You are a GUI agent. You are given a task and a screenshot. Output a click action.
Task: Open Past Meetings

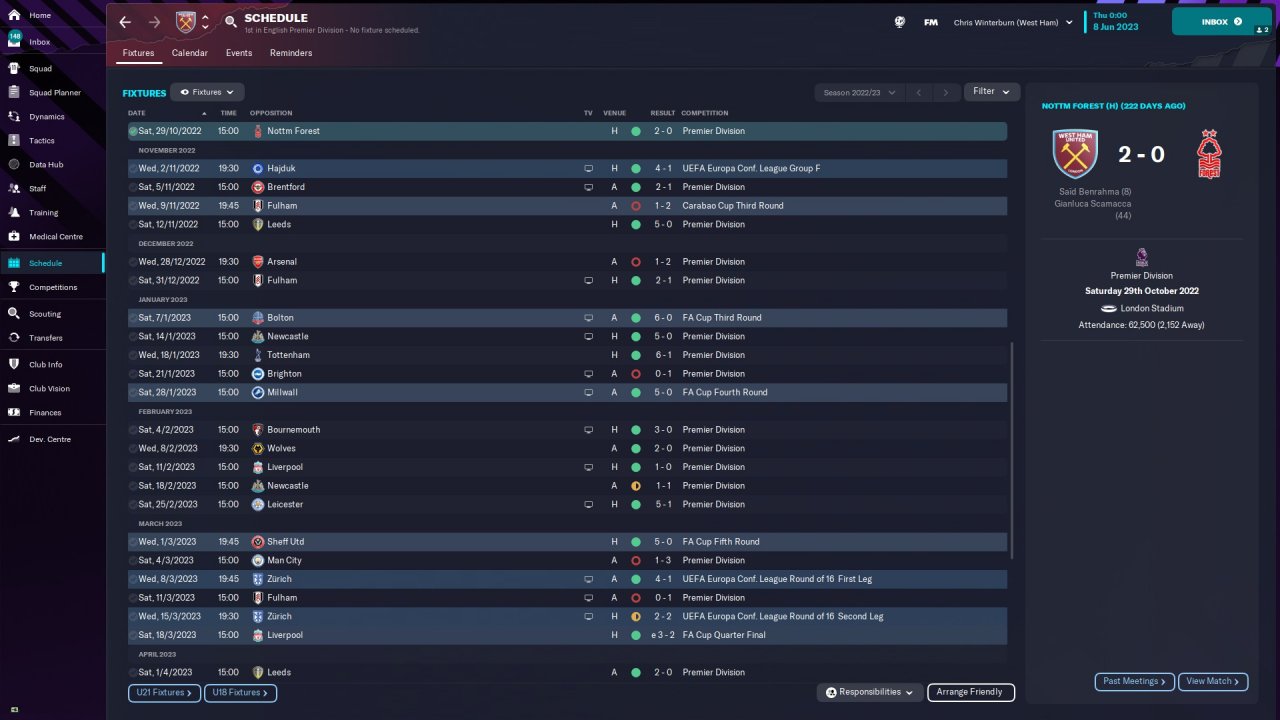point(1134,681)
